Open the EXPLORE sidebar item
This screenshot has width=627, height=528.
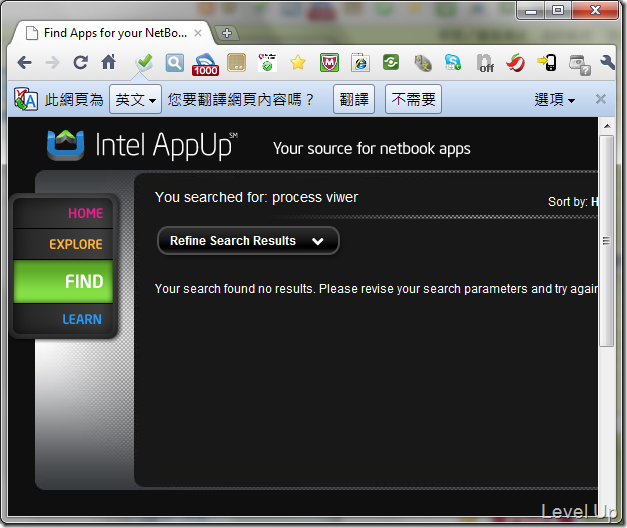click(64, 244)
